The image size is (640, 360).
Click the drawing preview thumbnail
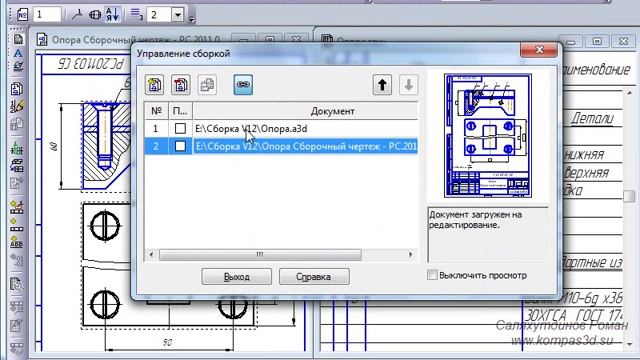tap(488, 136)
